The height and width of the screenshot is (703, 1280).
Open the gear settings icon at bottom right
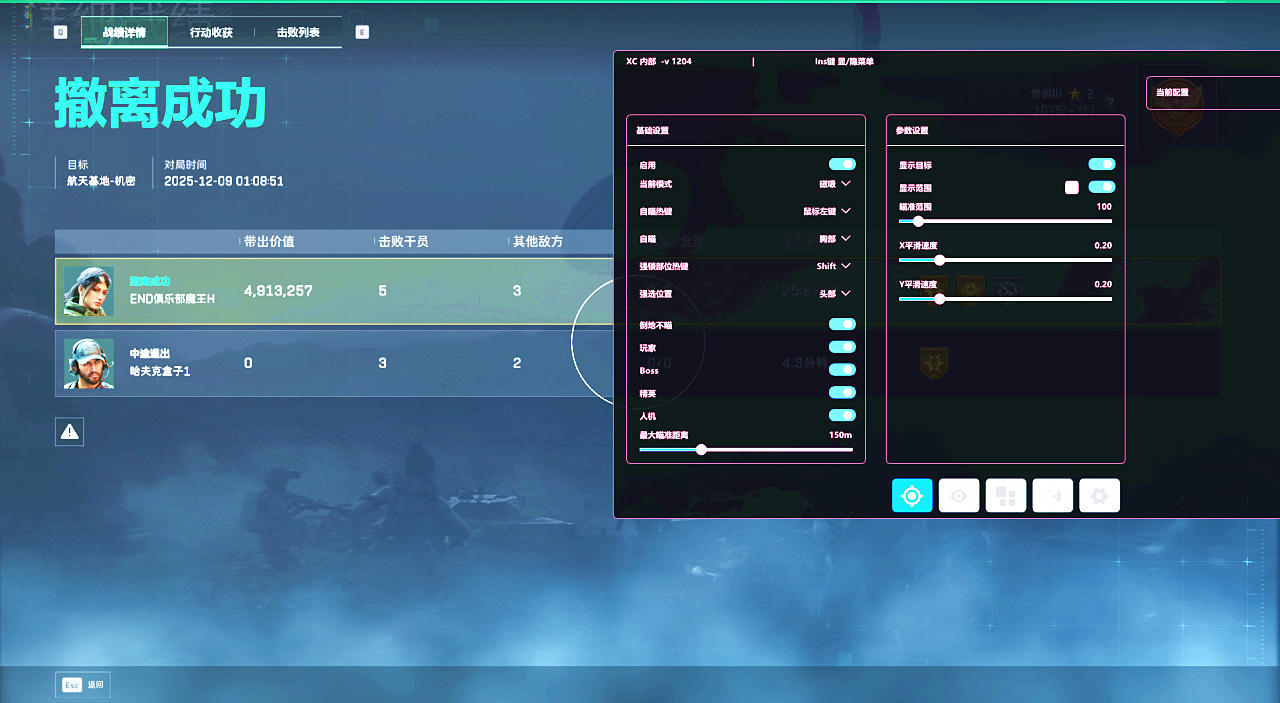point(1099,495)
